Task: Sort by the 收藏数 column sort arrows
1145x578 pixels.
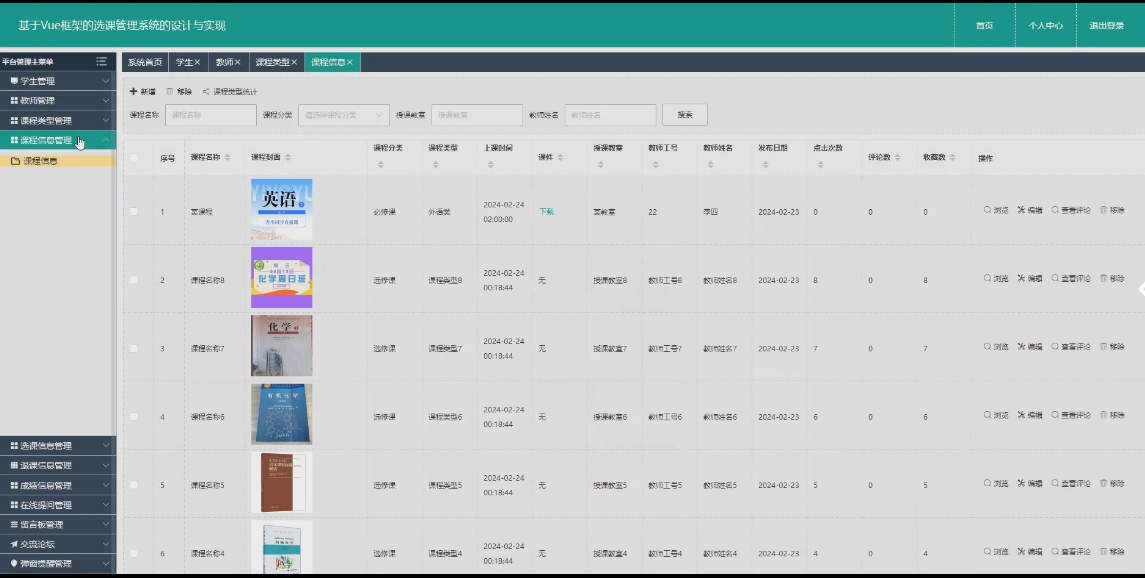Action: (952, 158)
